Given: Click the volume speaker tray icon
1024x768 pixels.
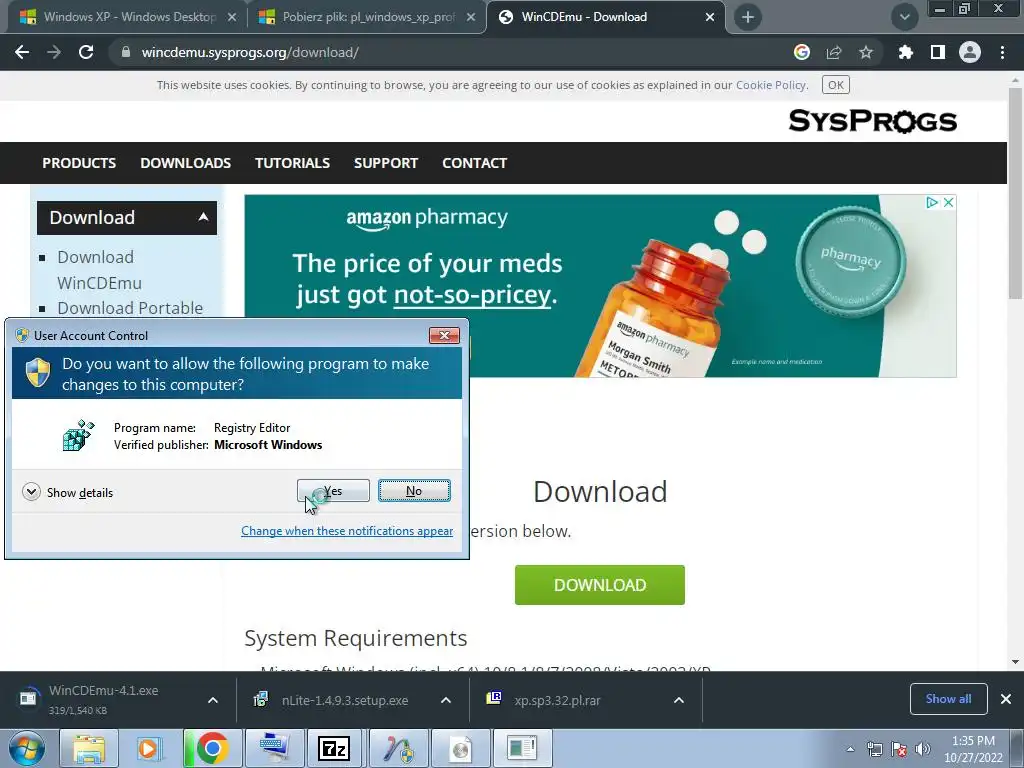Looking at the screenshot, I should [x=923, y=749].
